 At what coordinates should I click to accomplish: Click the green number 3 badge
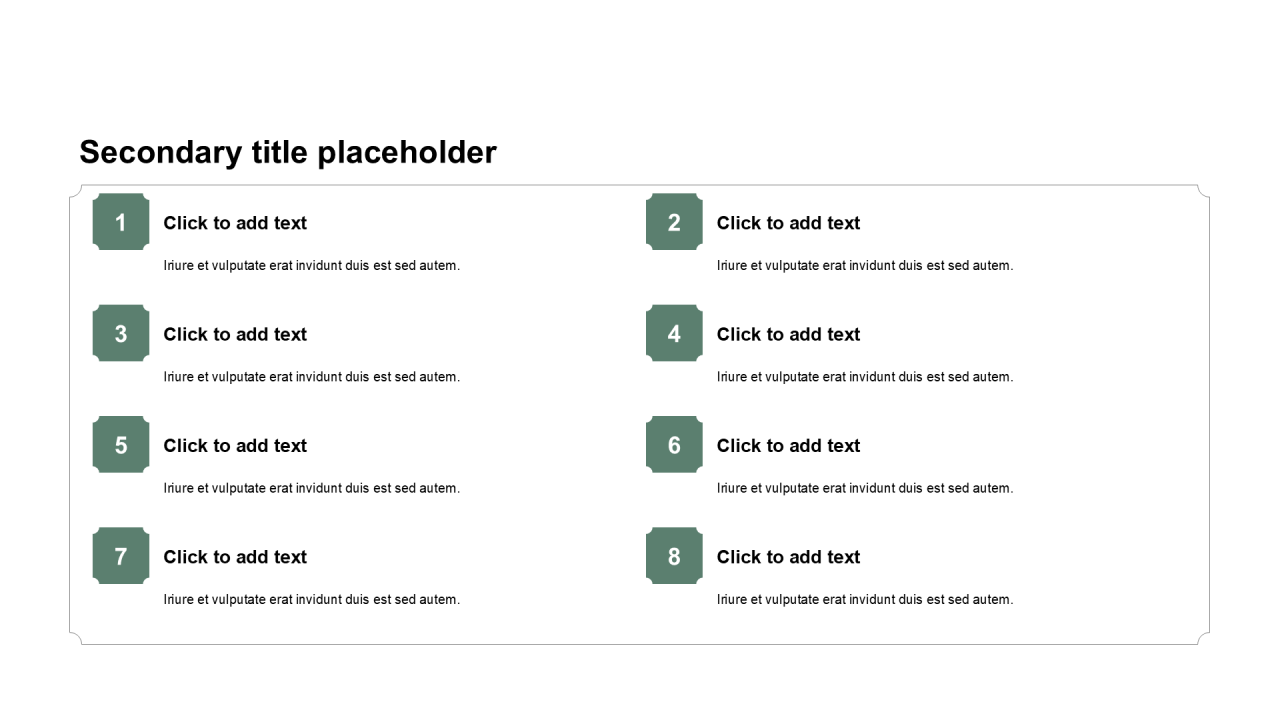(121, 333)
